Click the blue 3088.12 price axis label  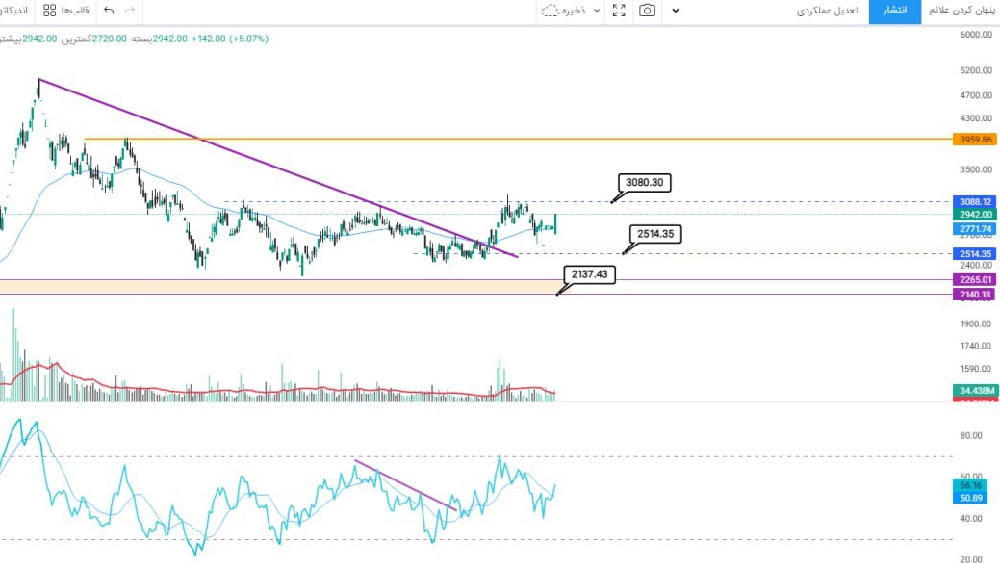click(x=974, y=201)
